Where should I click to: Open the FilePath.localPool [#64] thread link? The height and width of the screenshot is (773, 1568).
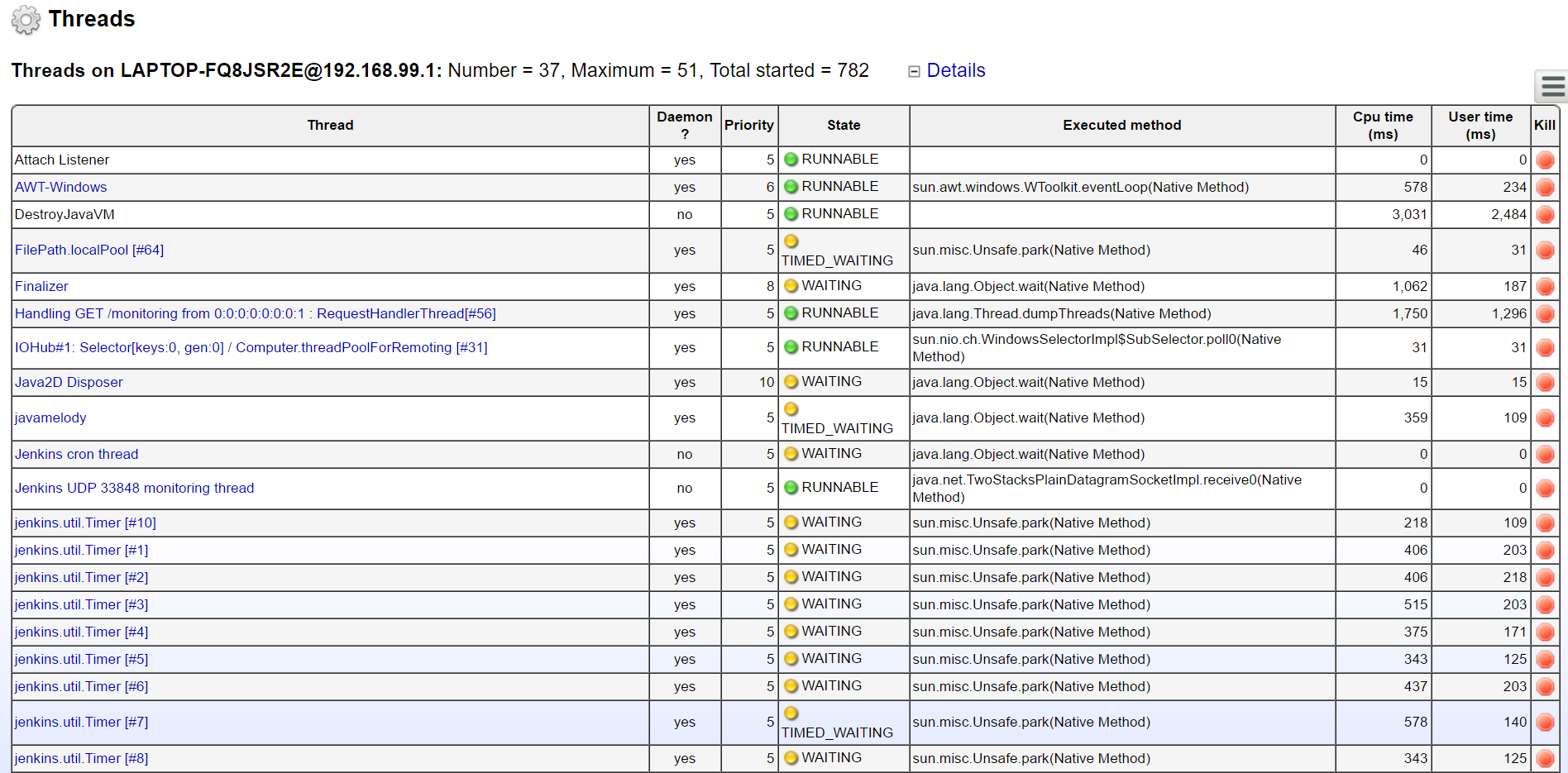click(89, 251)
